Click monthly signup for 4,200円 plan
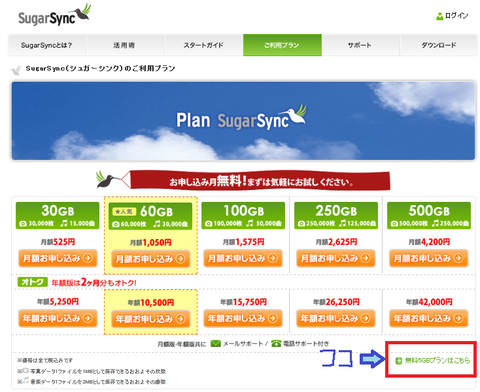The height and width of the screenshot is (392, 480). pyautogui.click(x=429, y=258)
